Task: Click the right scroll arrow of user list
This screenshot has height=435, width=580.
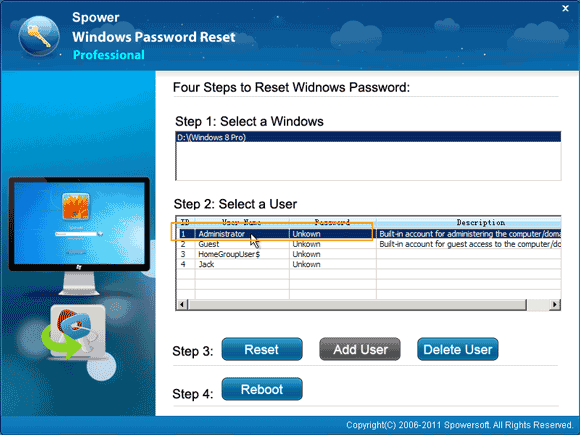Action: [x=554, y=304]
